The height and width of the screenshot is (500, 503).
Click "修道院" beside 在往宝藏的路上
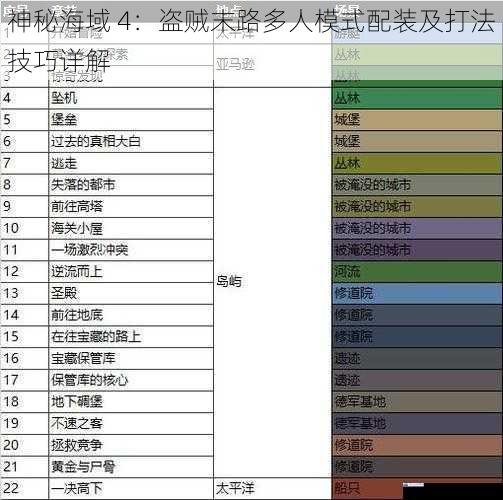click(x=417, y=337)
